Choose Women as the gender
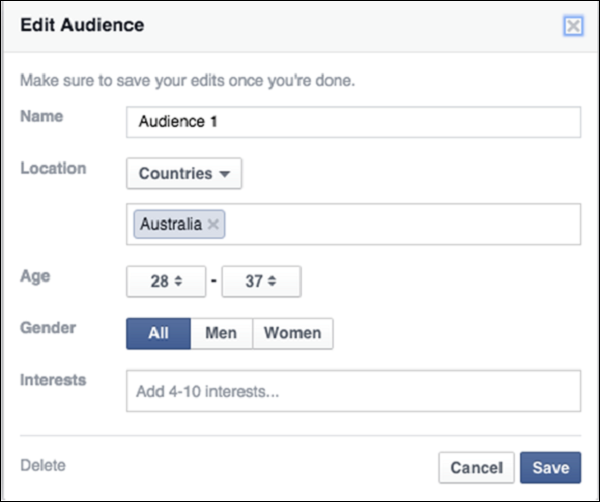Viewport: 600px width, 502px height. click(293, 334)
